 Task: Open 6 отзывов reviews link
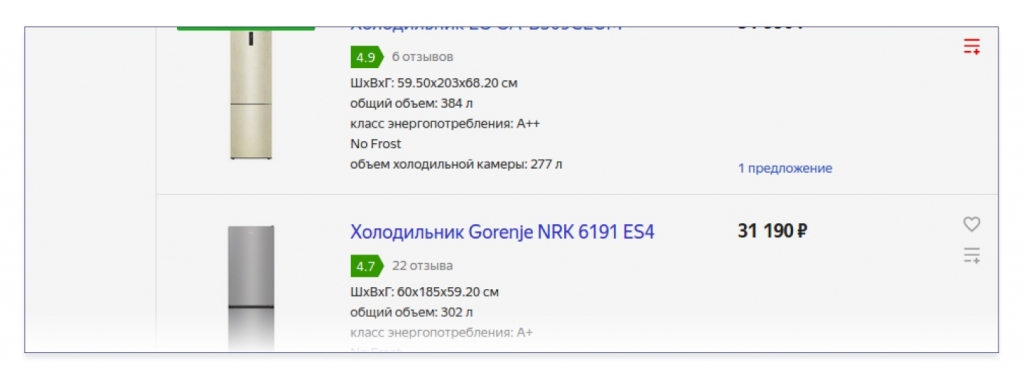coord(423,57)
